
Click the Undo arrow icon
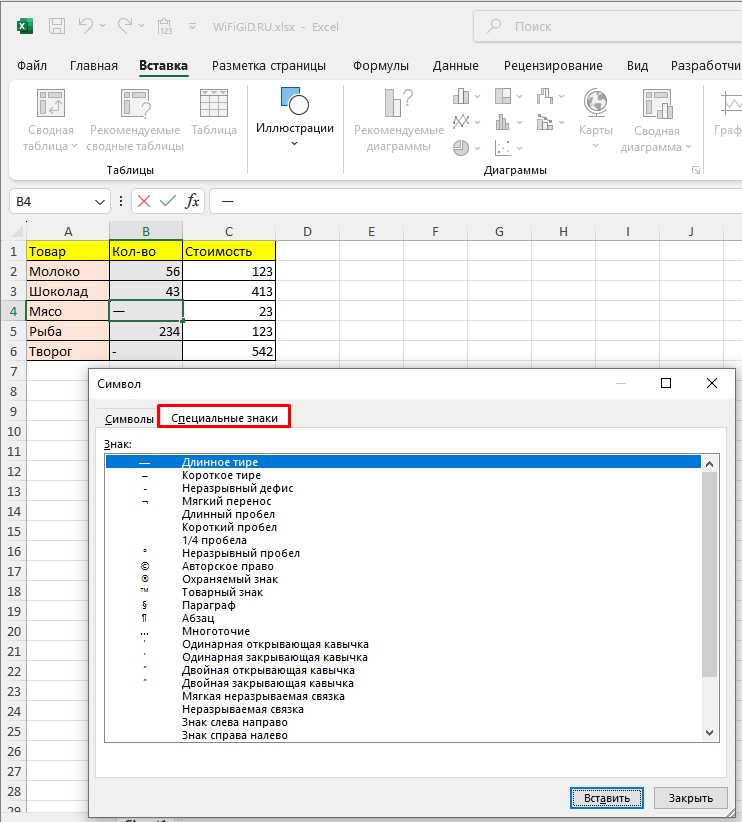[x=85, y=26]
